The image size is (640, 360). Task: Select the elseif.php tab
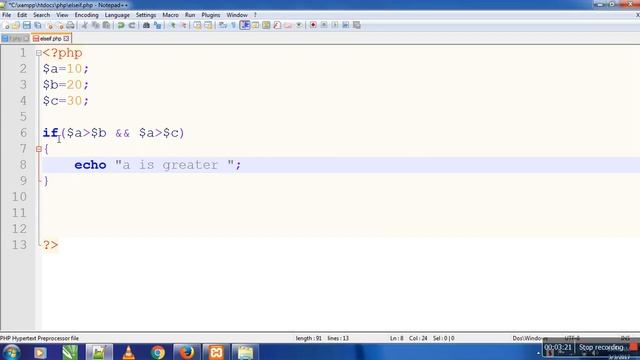[51, 38]
